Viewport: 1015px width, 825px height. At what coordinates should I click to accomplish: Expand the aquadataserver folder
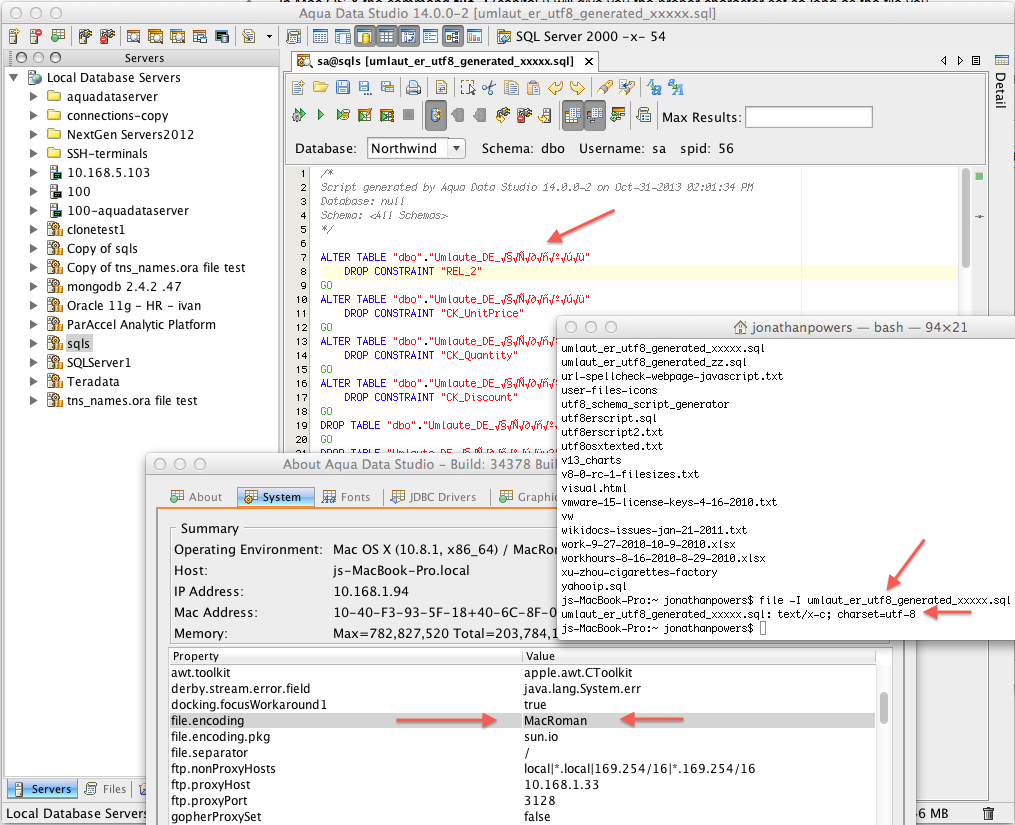coord(34,96)
